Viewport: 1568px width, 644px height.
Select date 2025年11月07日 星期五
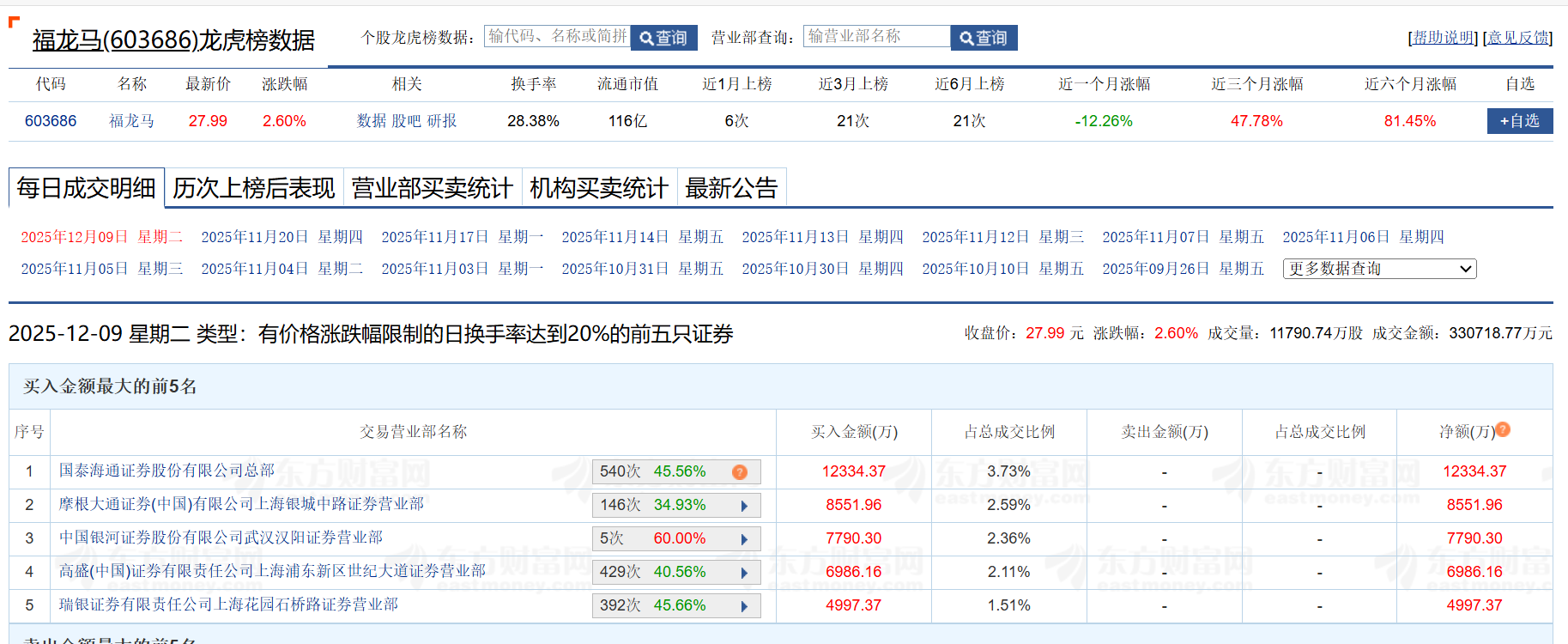click(1184, 237)
